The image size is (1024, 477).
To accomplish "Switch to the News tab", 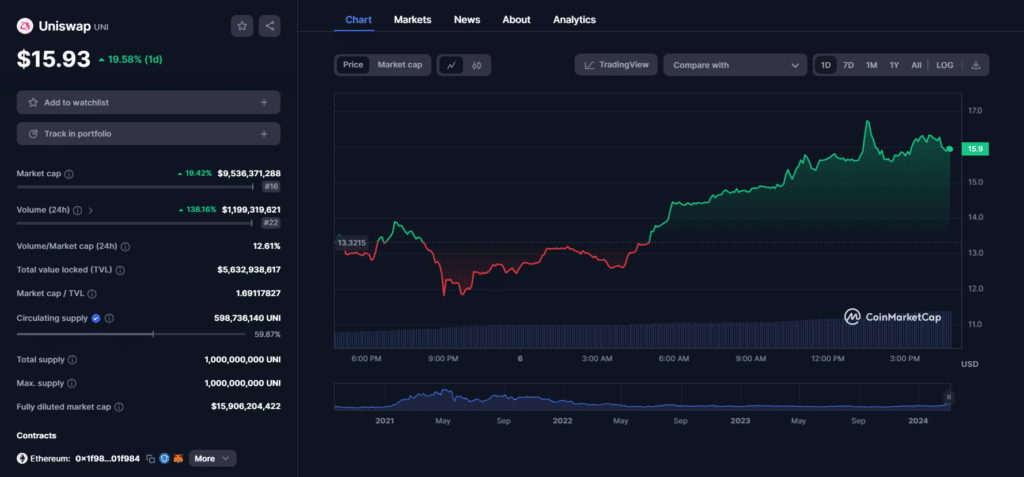I will [467, 20].
